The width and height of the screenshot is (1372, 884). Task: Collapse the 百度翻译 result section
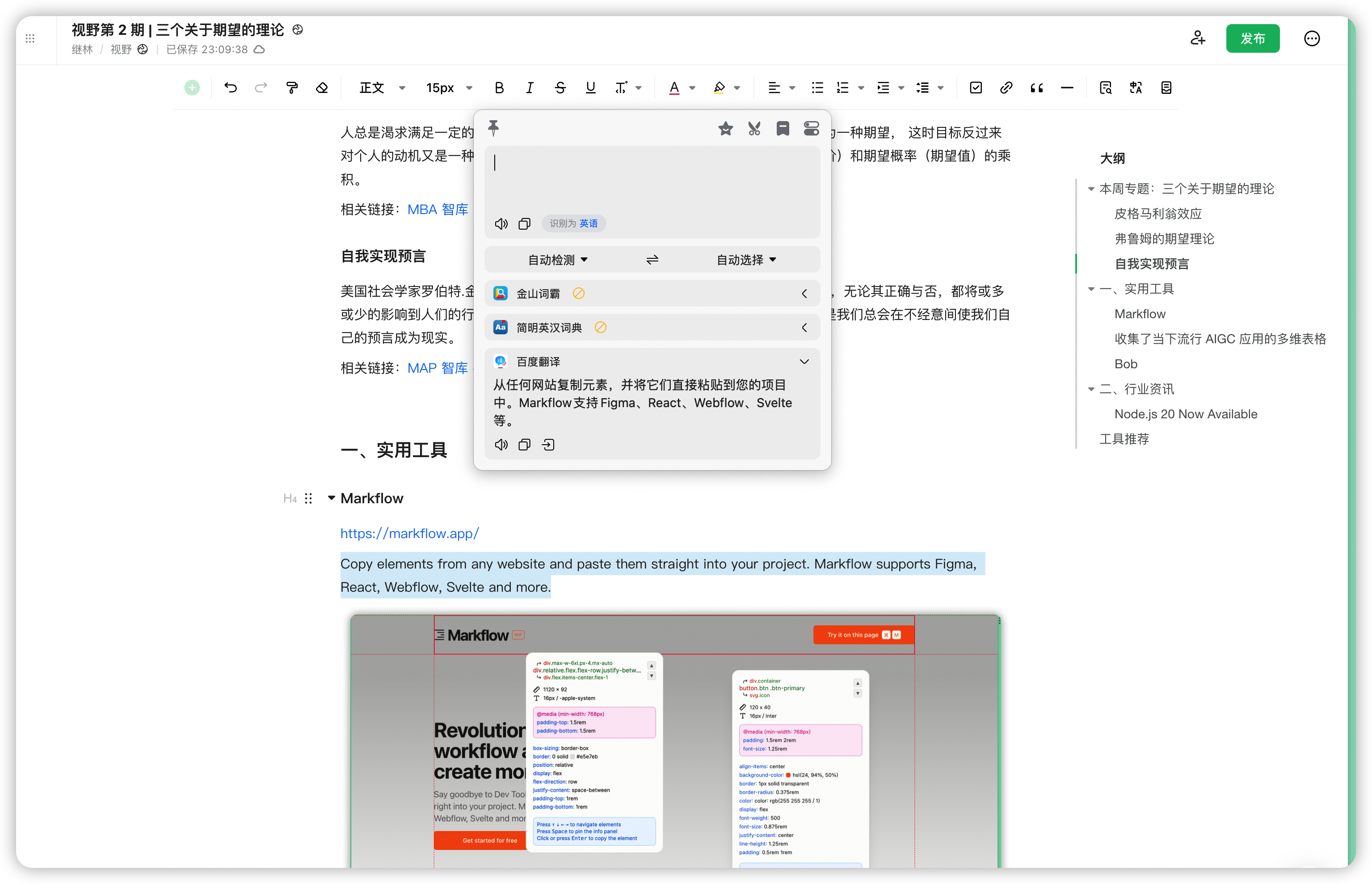[804, 362]
